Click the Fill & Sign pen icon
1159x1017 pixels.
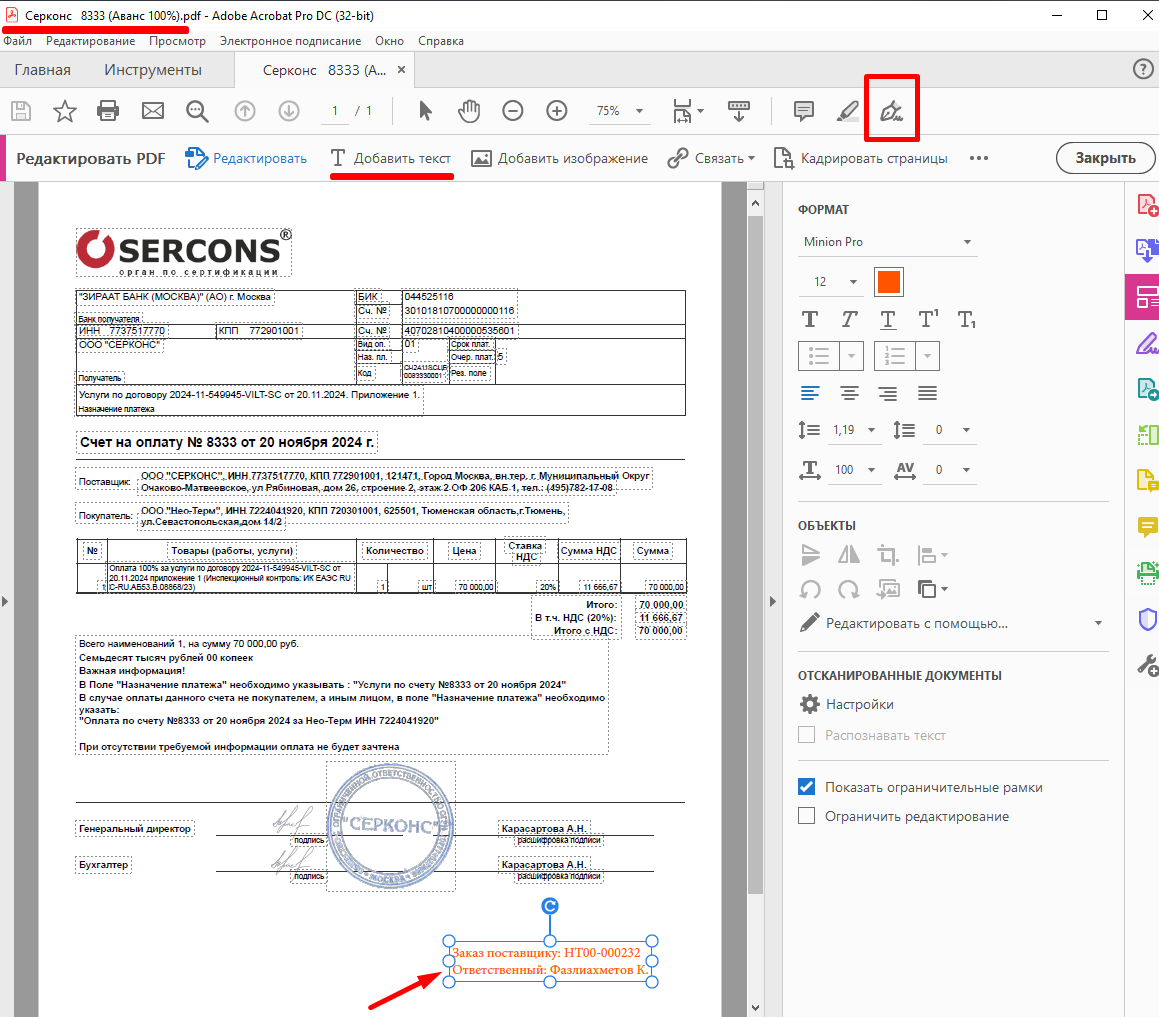pos(891,111)
